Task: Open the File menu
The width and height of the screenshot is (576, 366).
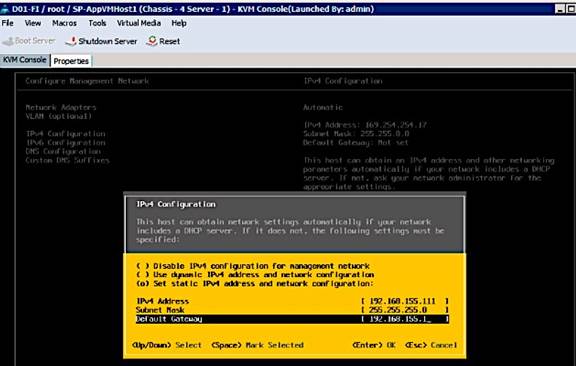Action: click(x=7, y=23)
